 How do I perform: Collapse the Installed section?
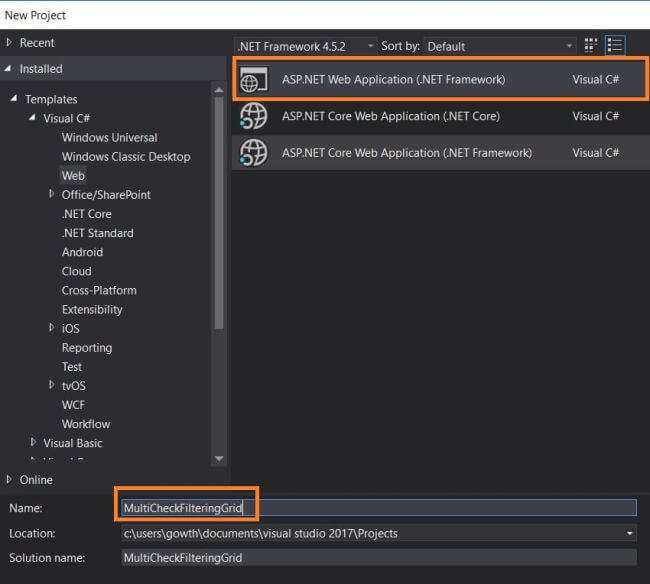click(x=8, y=68)
